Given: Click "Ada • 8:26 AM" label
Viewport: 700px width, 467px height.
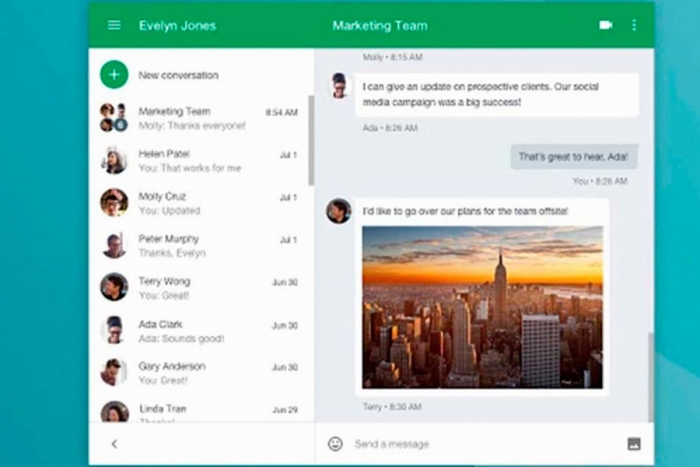Looking at the screenshot, I should pyautogui.click(x=390, y=128).
